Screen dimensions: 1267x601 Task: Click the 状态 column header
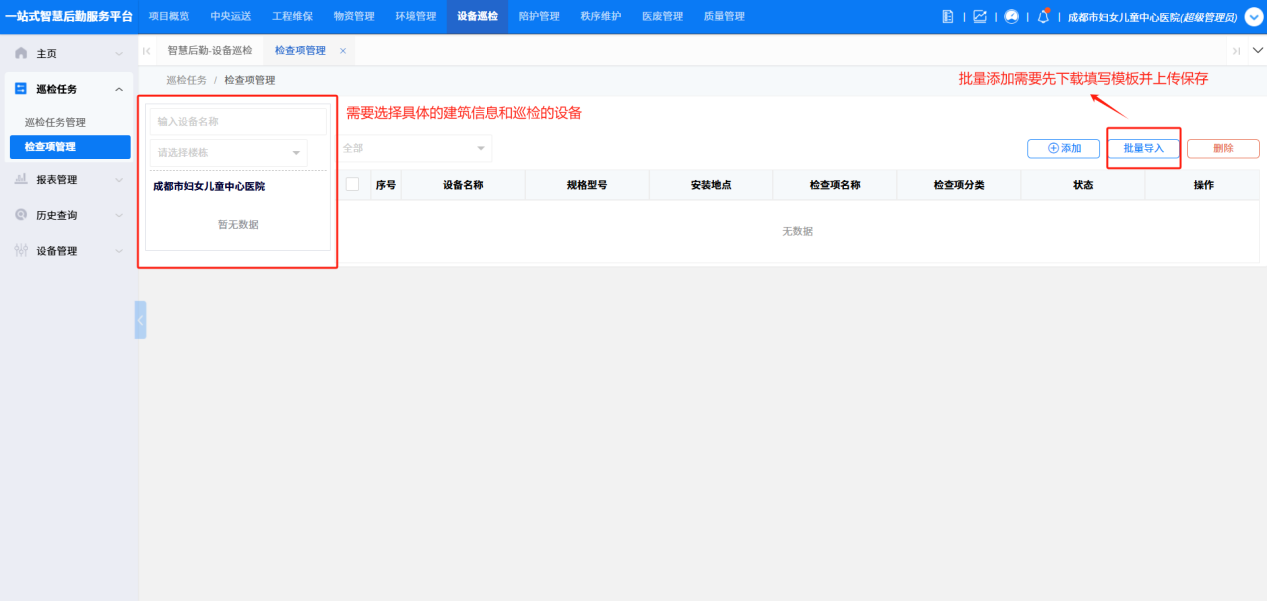click(x=1083, y=185)
